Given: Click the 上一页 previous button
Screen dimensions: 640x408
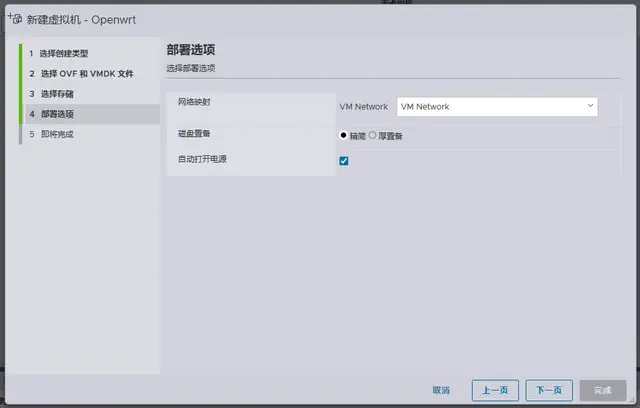Looking at the screenshot, I should [495, 390].
